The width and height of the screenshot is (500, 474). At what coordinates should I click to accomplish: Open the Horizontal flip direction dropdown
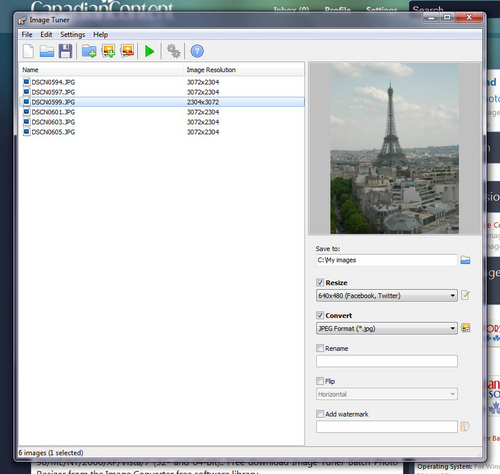pos(387,394)
